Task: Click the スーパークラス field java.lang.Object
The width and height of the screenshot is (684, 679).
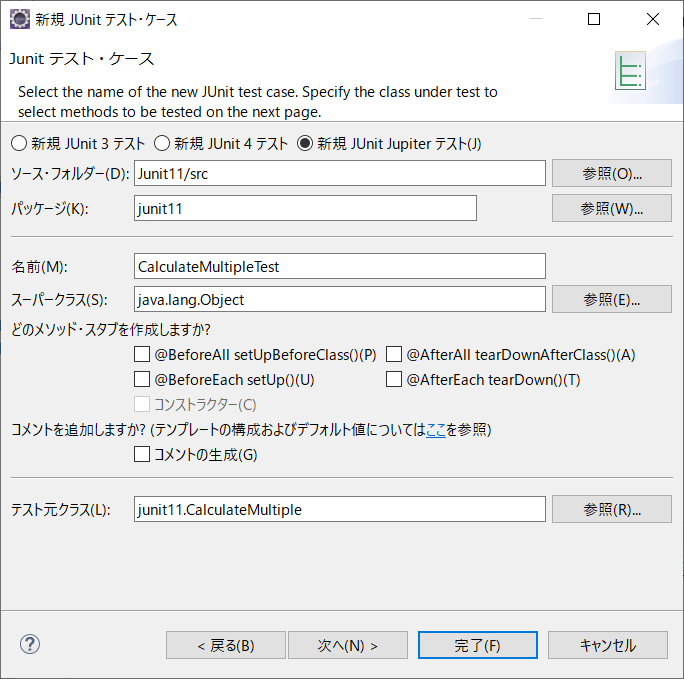Action: click(339, 299)
